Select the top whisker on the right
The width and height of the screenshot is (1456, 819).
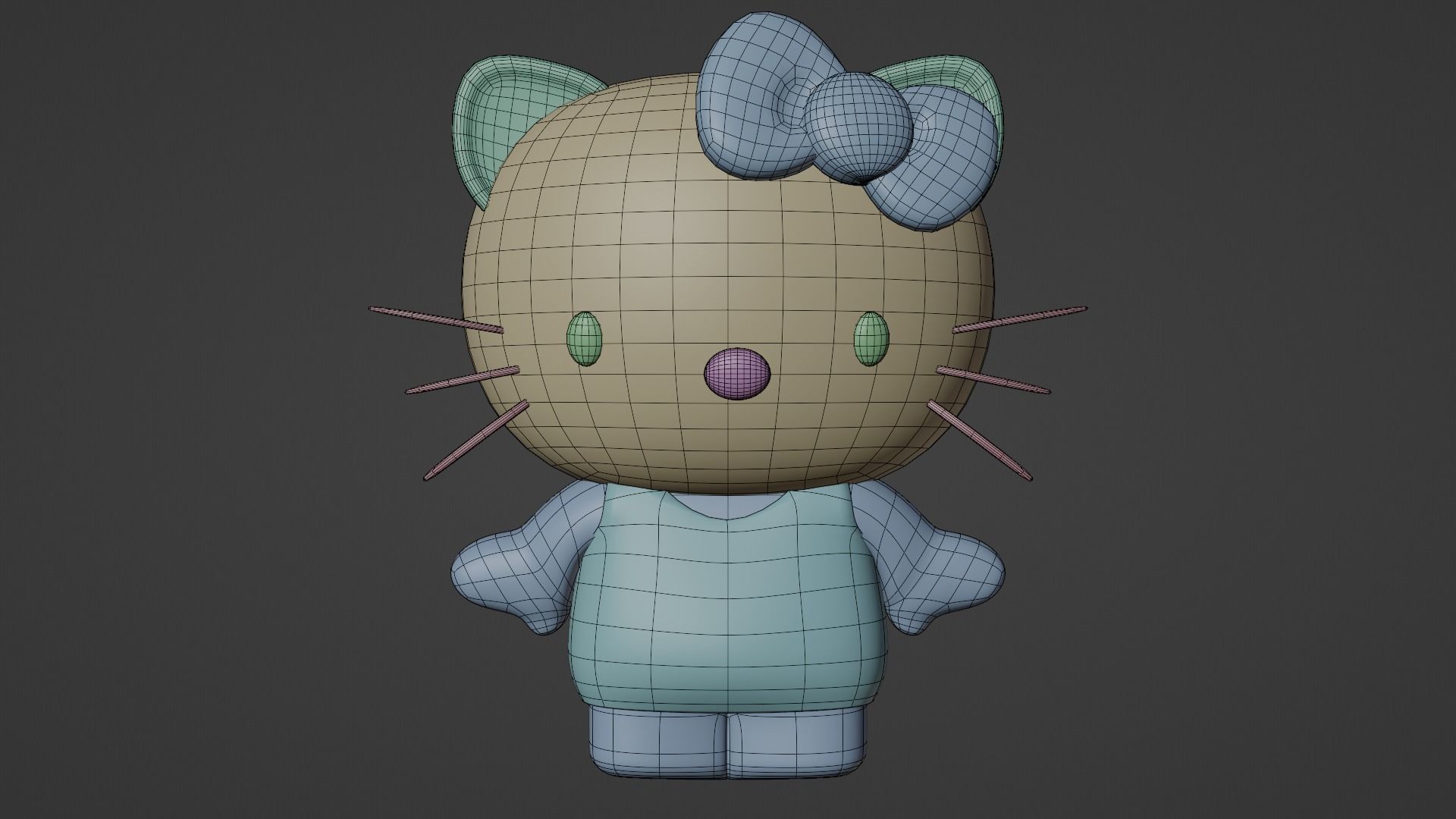point(1020,319)
